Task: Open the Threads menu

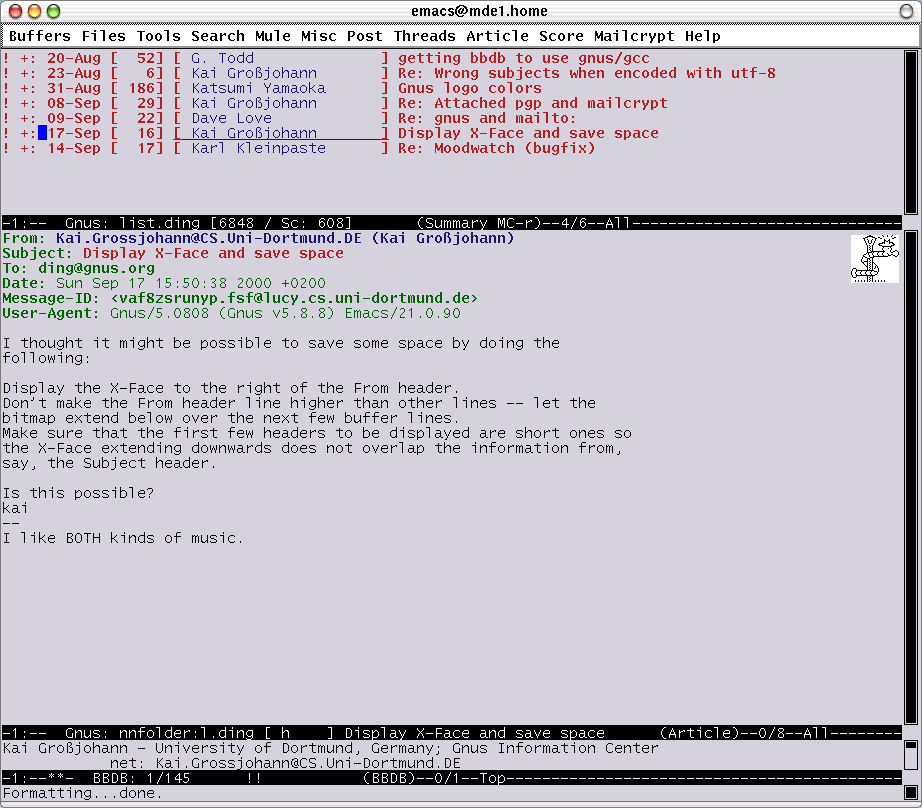Action: pos(425,36)
